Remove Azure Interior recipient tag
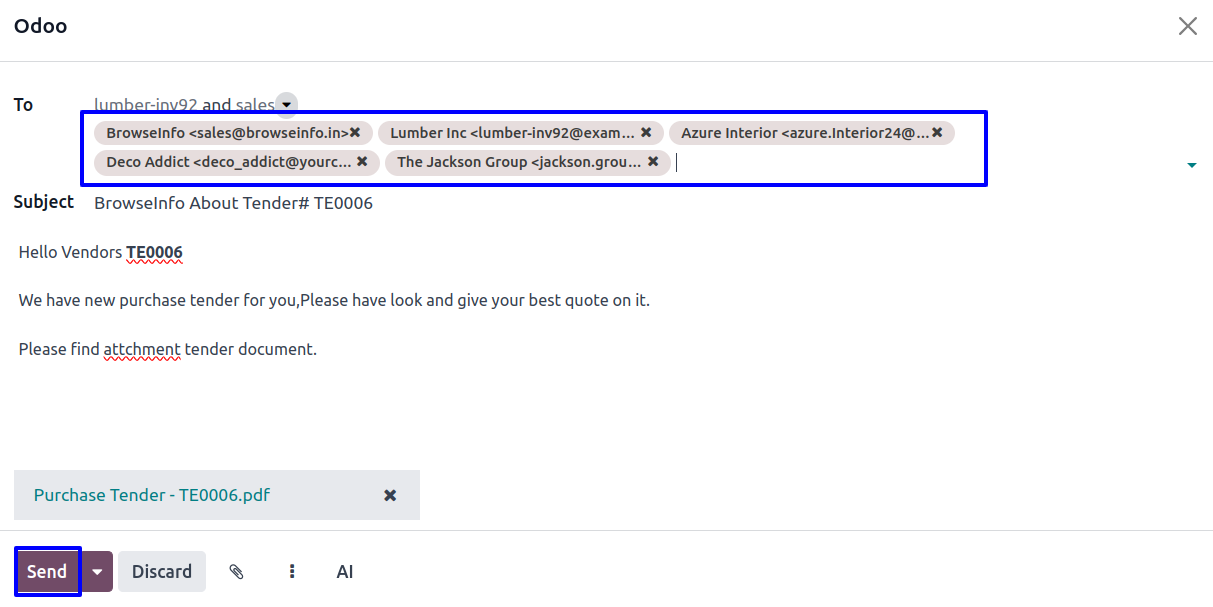This screenshot has height=607, width=1213. (x=937, y=132)
